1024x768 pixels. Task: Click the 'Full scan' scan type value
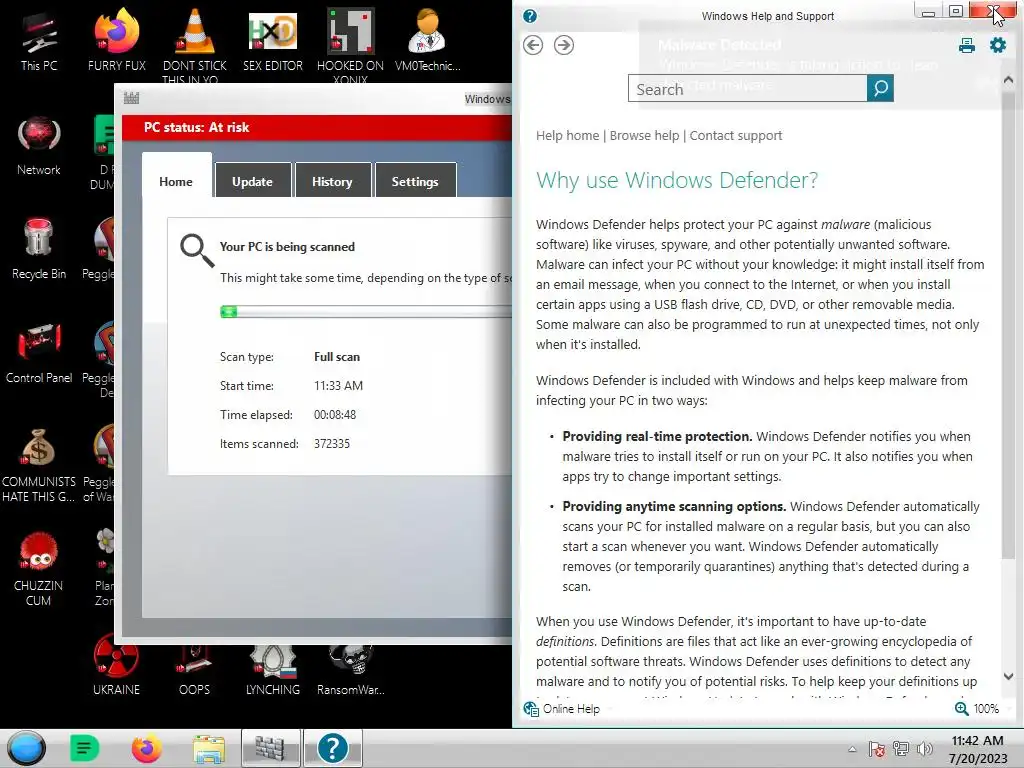[337, 357]
